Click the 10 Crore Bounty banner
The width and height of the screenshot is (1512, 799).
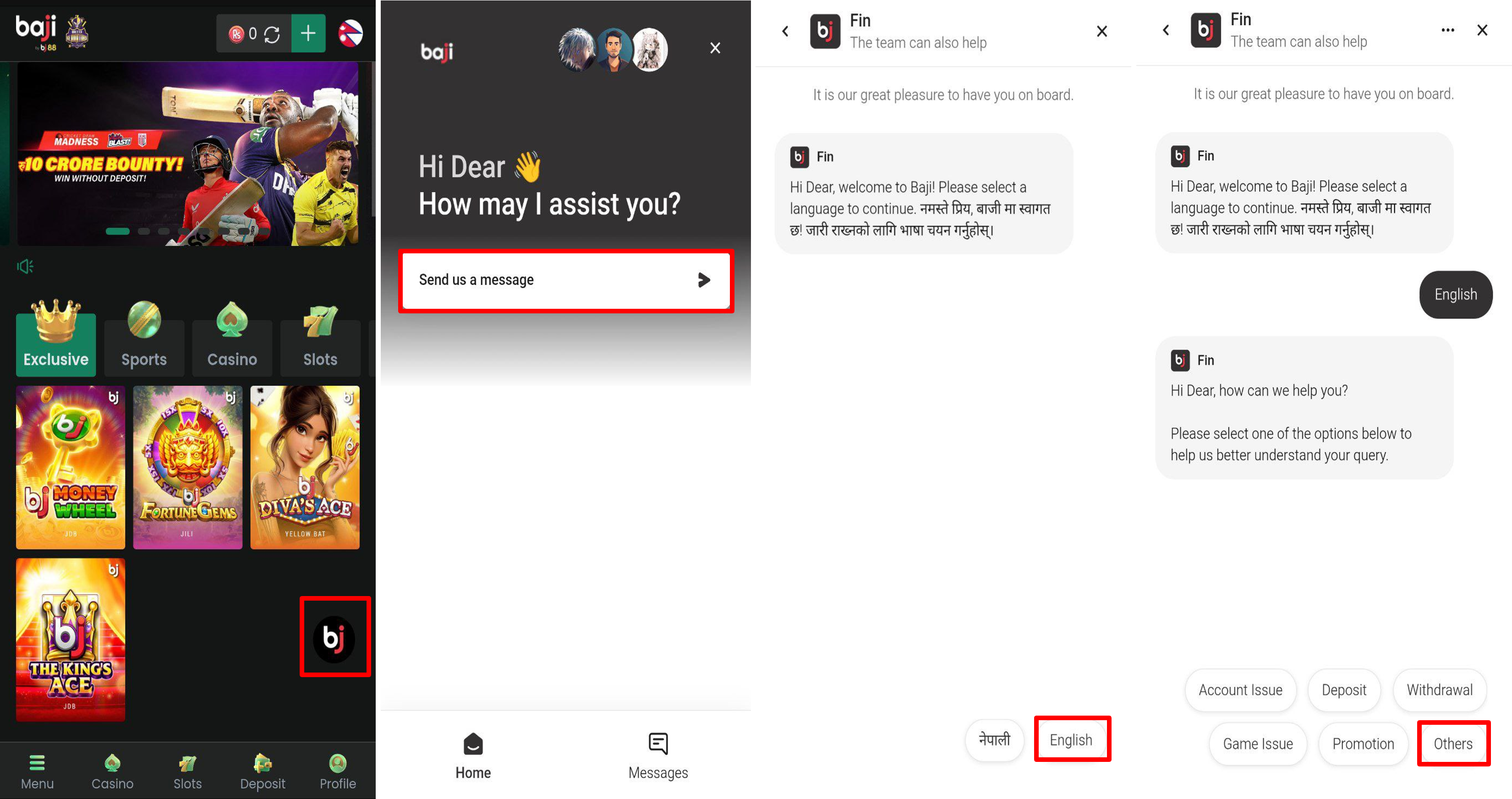(188, 154)
